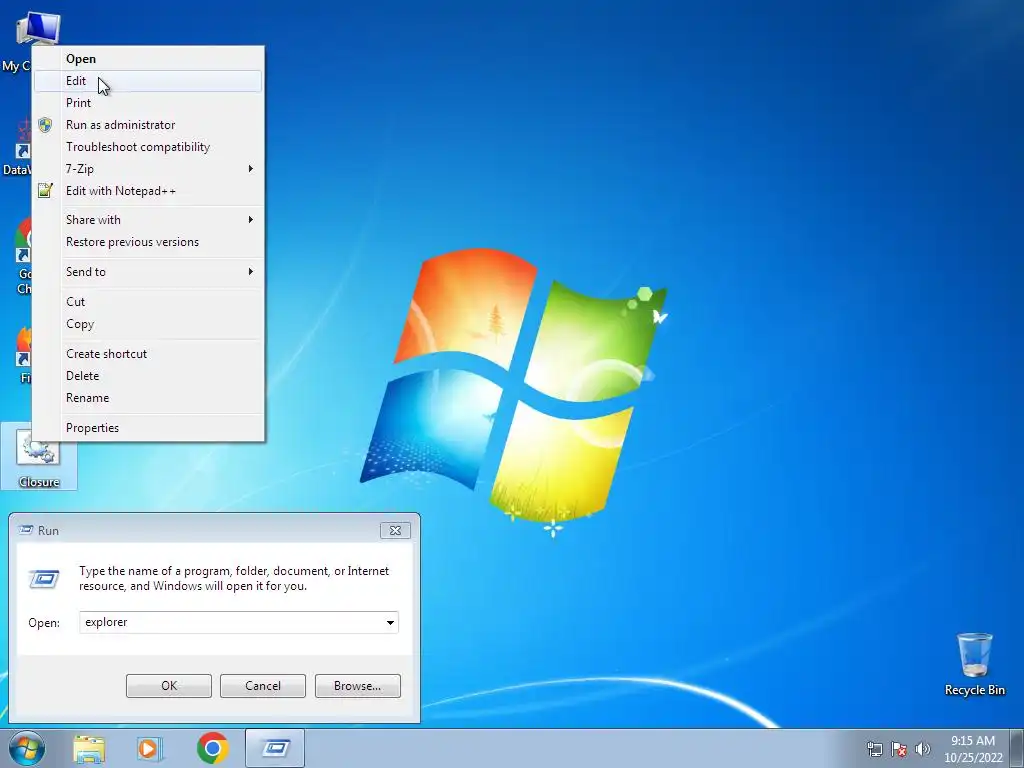Launch Windows Media Player from taskbar

(x=150, y=748)
